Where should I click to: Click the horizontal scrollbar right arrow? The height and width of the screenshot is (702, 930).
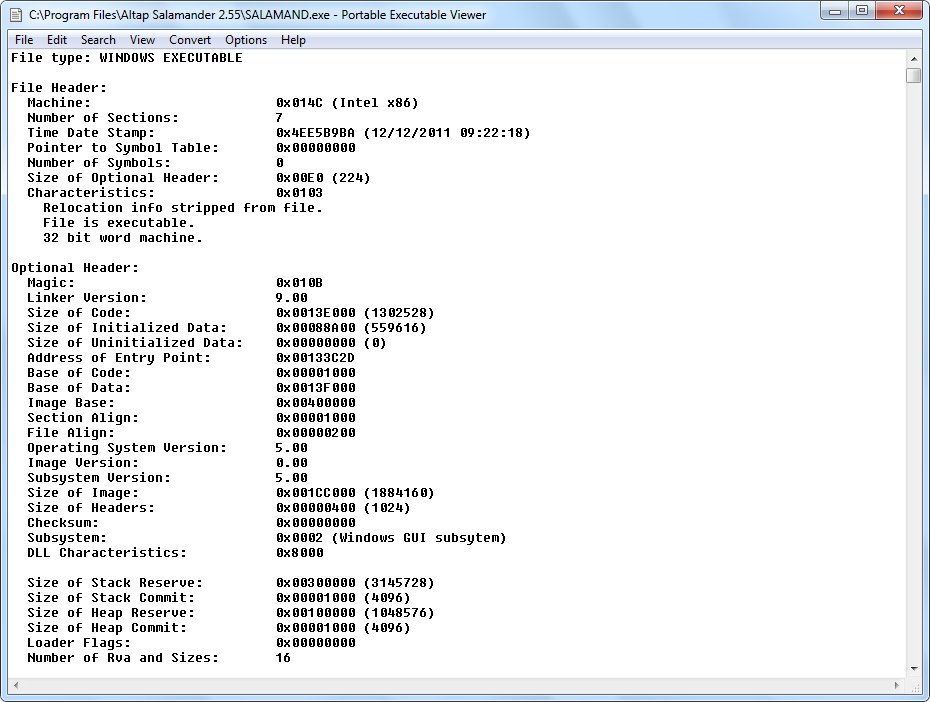pyautogui.click(x=897, y=685)
